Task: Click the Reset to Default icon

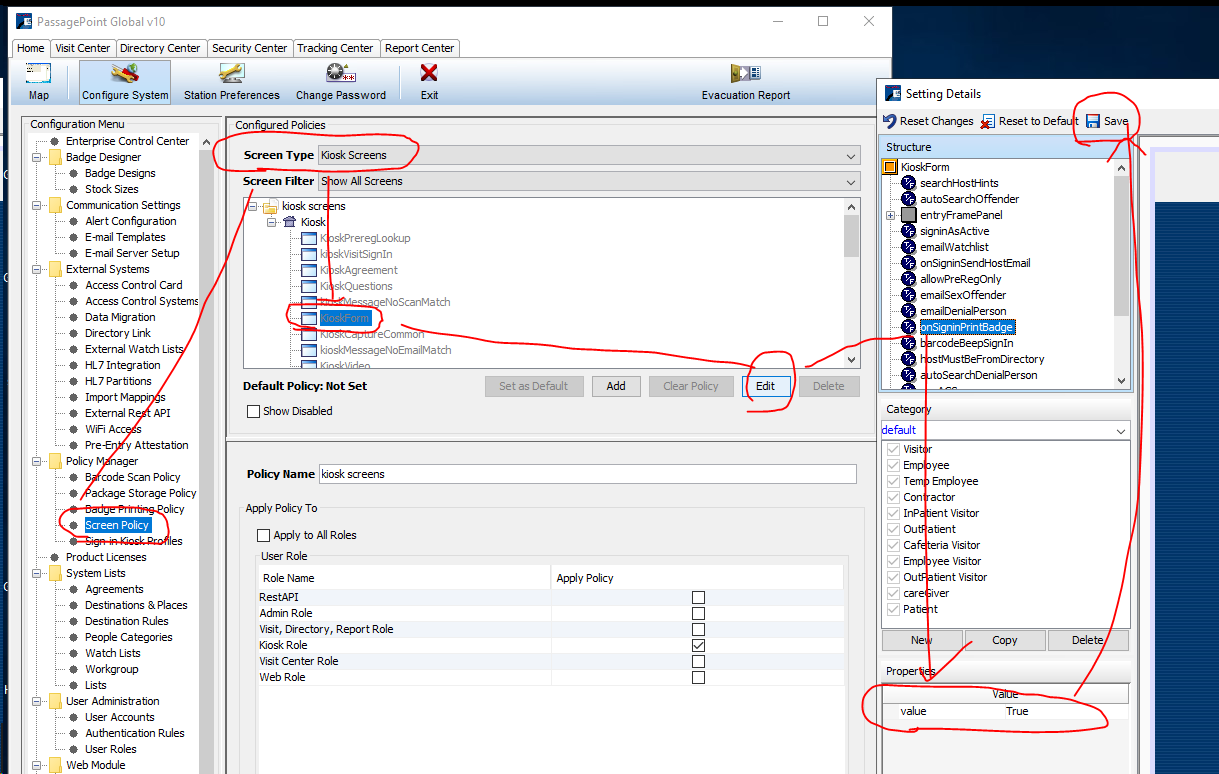Action: pyautogui.click(x=988, y=121)
